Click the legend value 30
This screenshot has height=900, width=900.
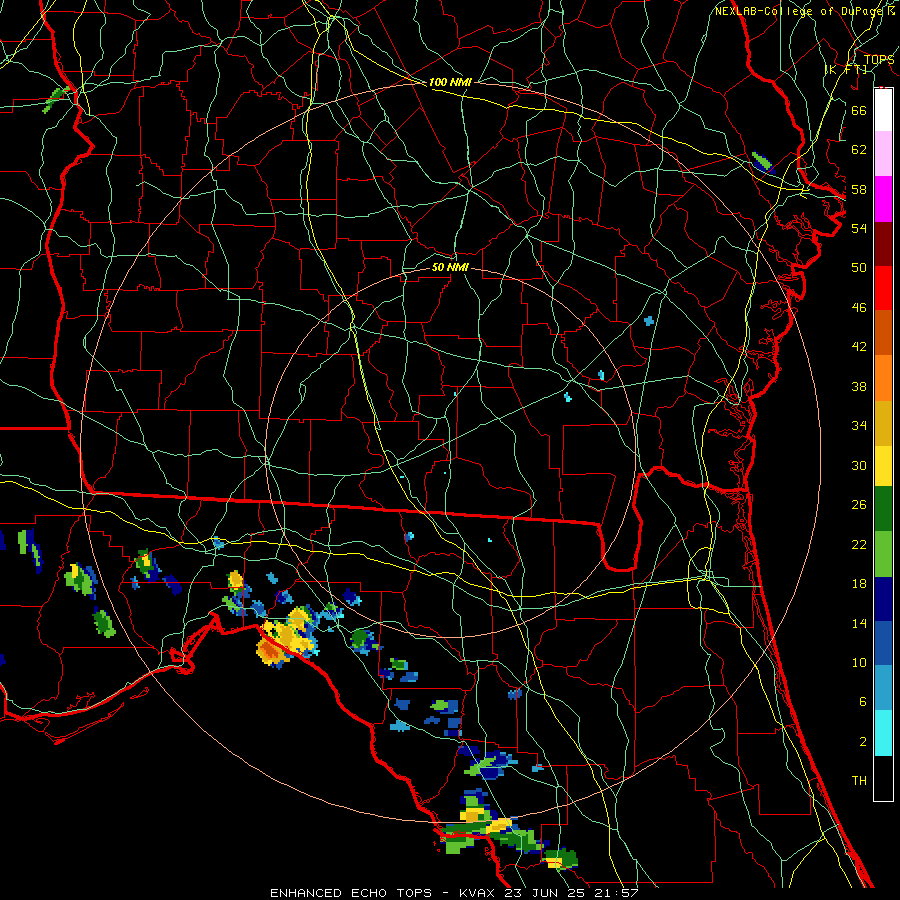click(859, 465)
